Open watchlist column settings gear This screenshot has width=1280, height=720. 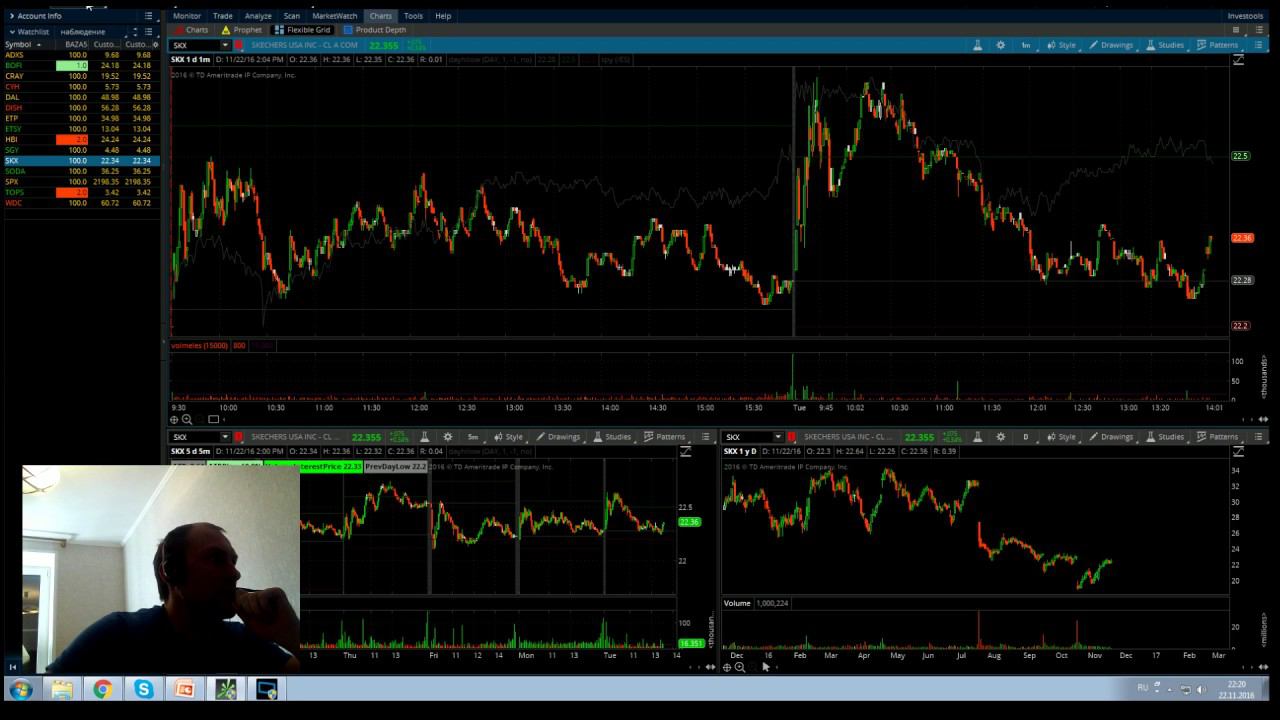pyautogui.click(x=155, y=45)
